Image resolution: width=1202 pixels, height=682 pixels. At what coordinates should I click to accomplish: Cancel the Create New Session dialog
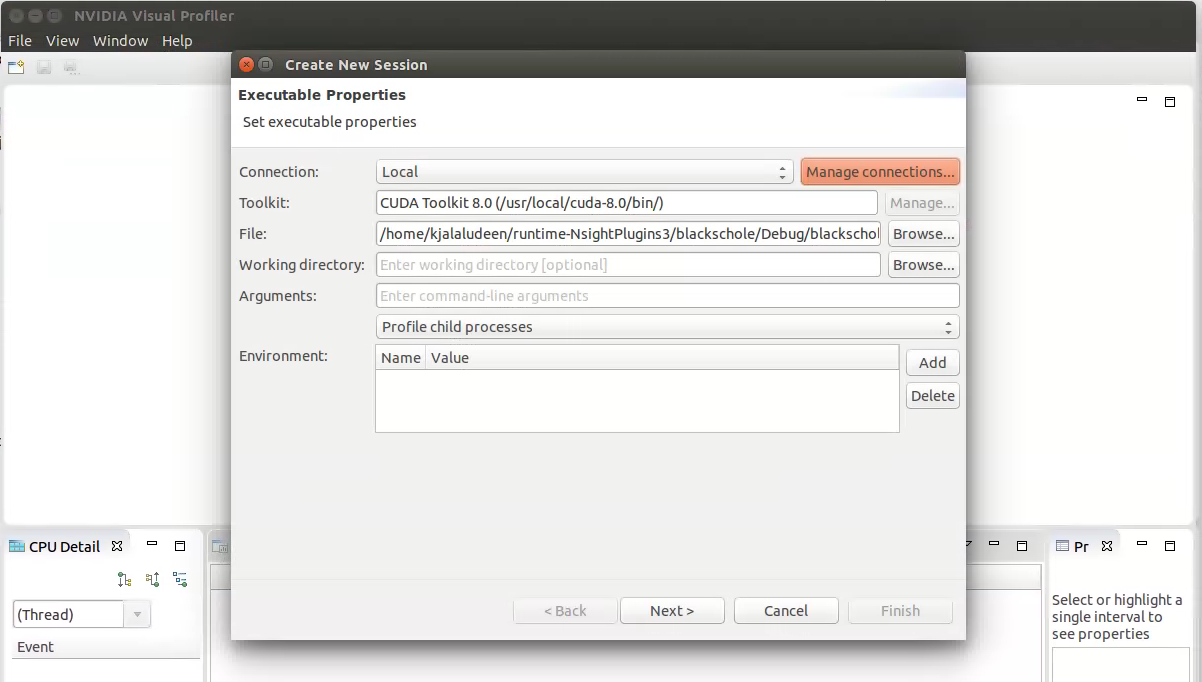[785, 611]
